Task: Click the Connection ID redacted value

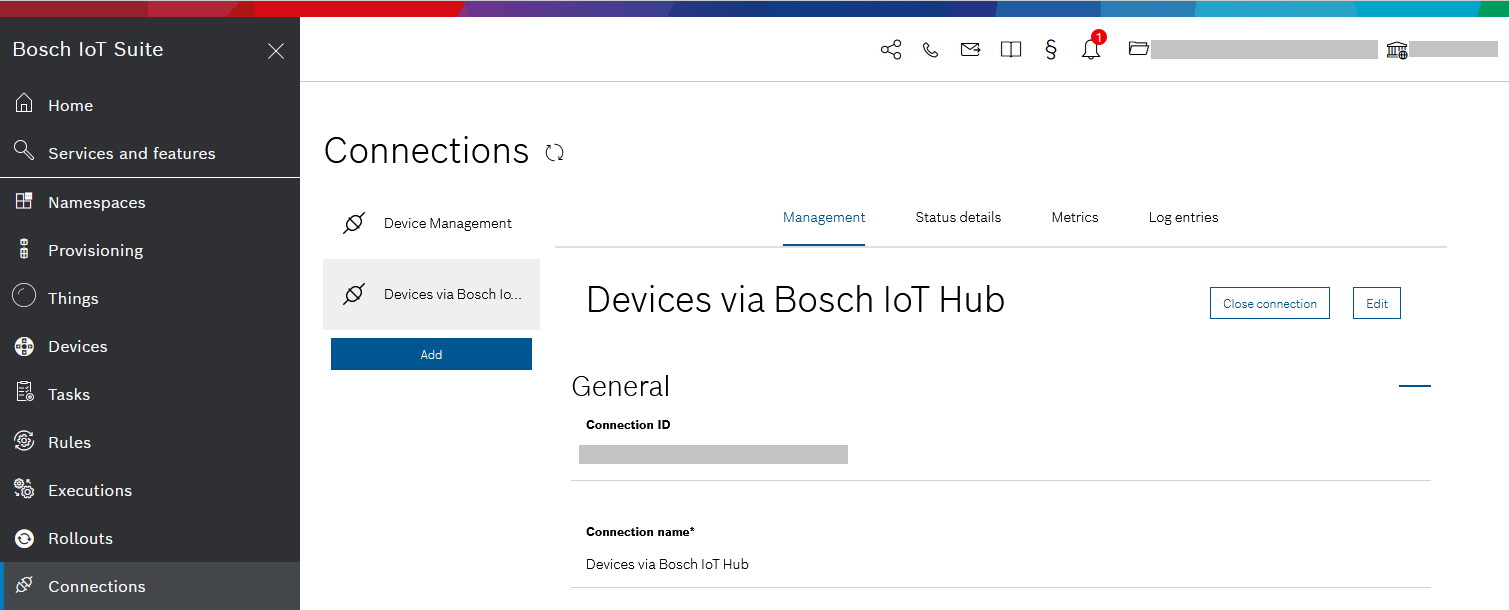Action: [713, 455]
